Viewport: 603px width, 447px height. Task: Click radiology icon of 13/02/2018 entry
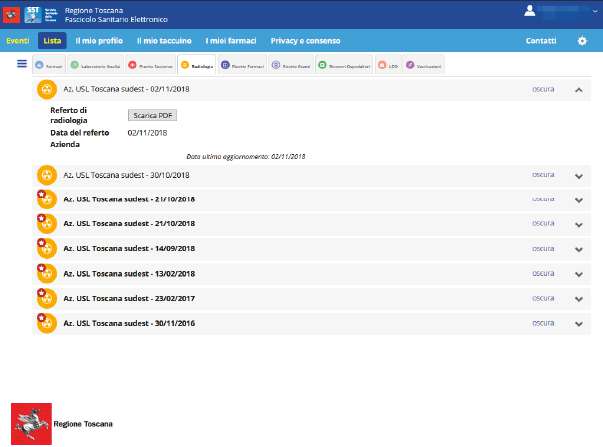point(47,274)
